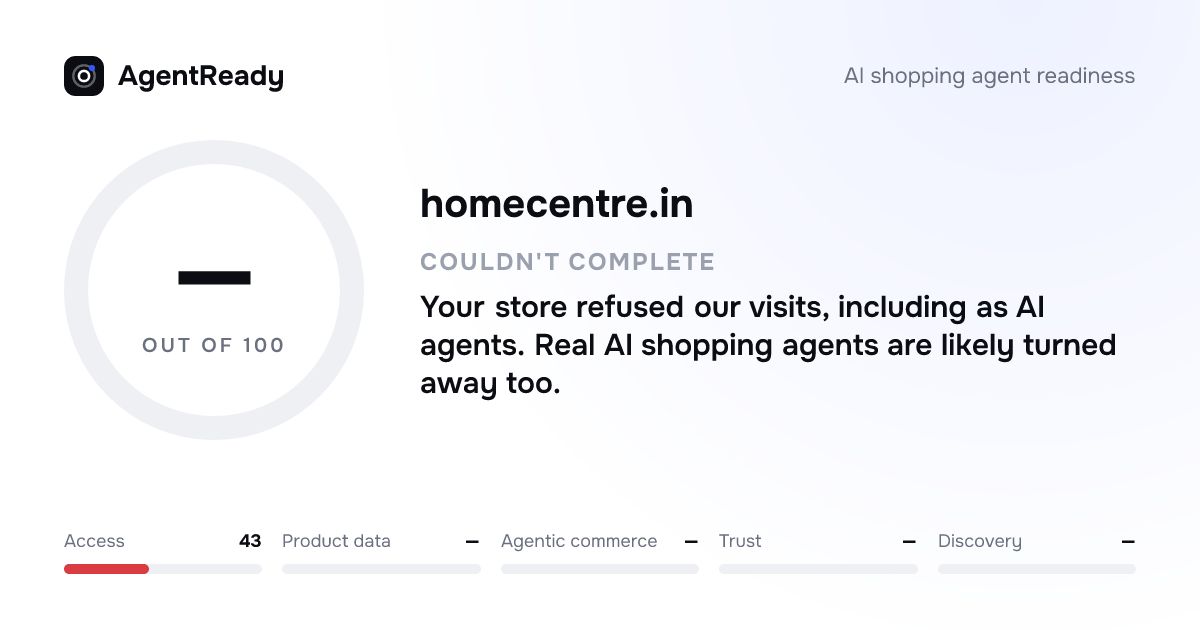This screenshot has width=1200, height=630.
Task: Click the homecentre.in domain heading
Action: (x=557, y=204)
